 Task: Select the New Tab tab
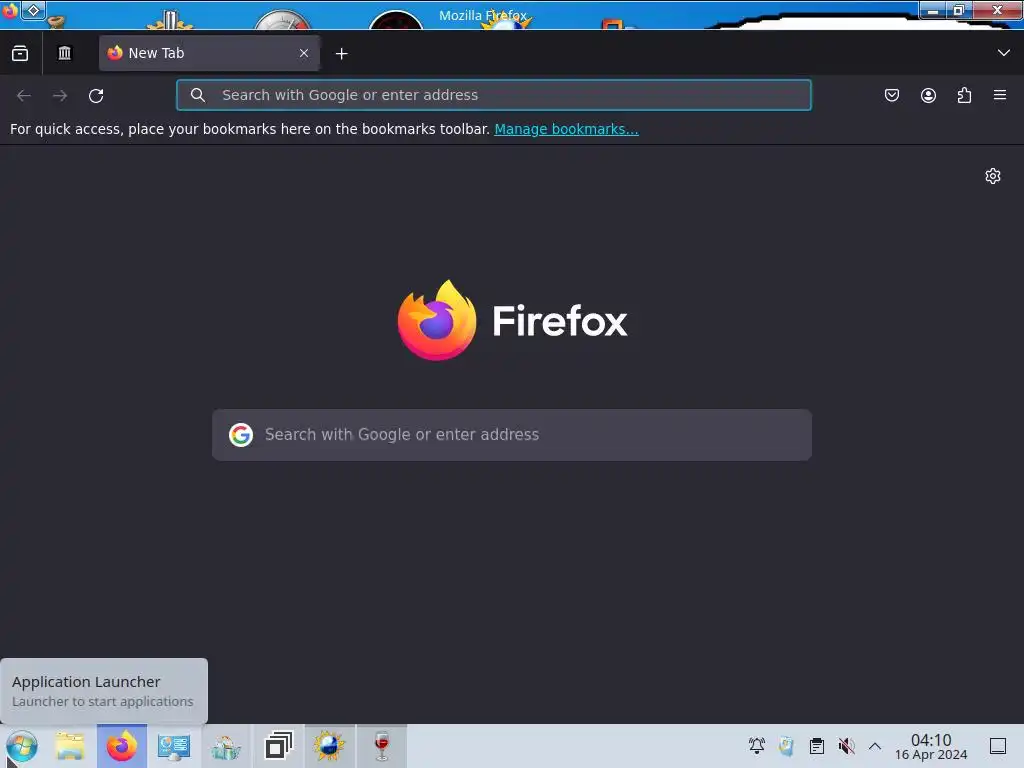[x=209, y=53]
